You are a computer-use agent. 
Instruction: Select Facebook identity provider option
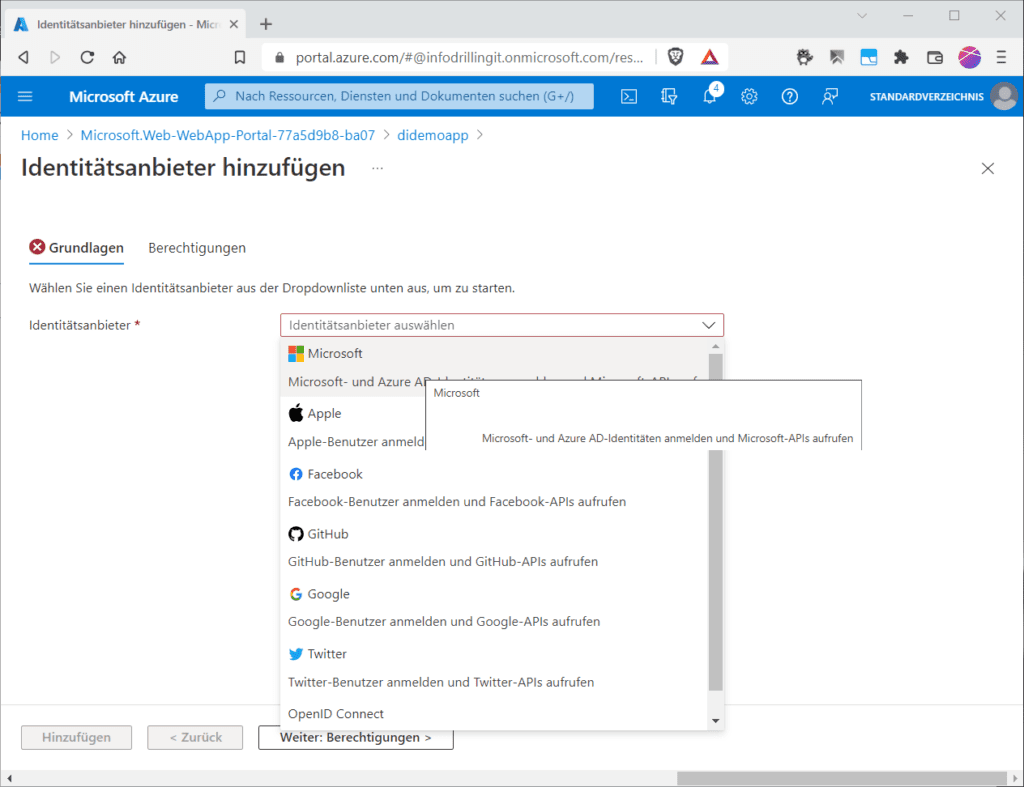494,487
